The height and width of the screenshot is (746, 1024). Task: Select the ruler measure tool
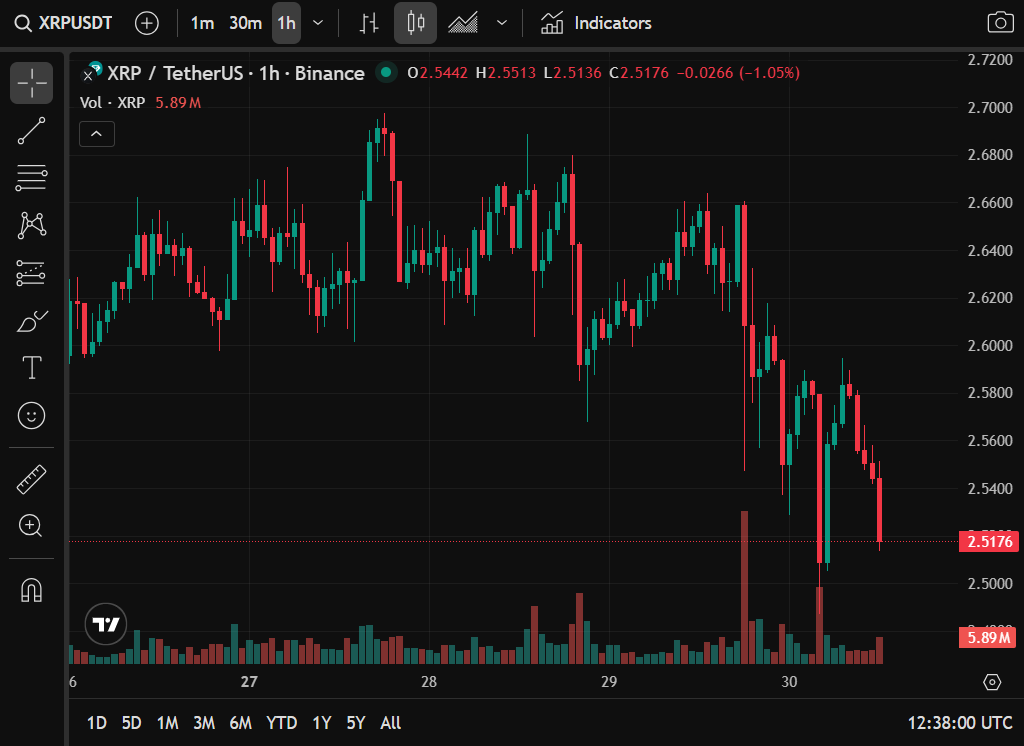click(31, 479)
